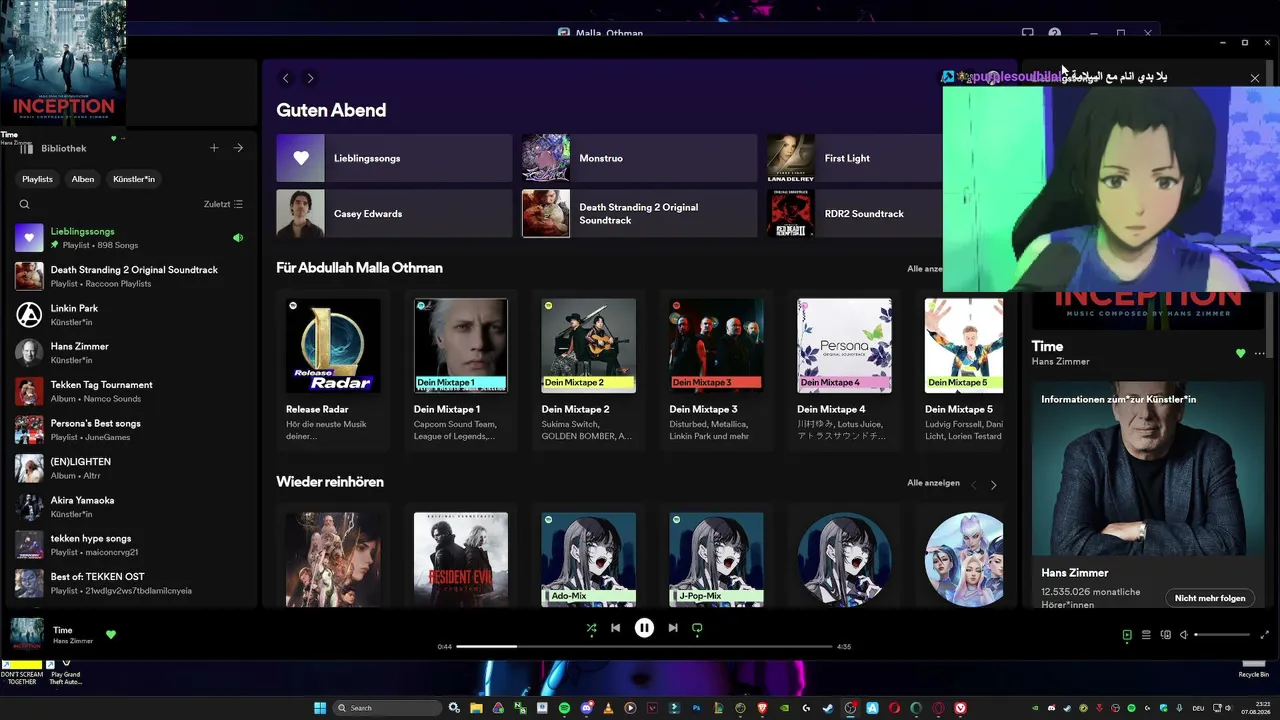Adjust the volume slider

(x=1222, y=635)
